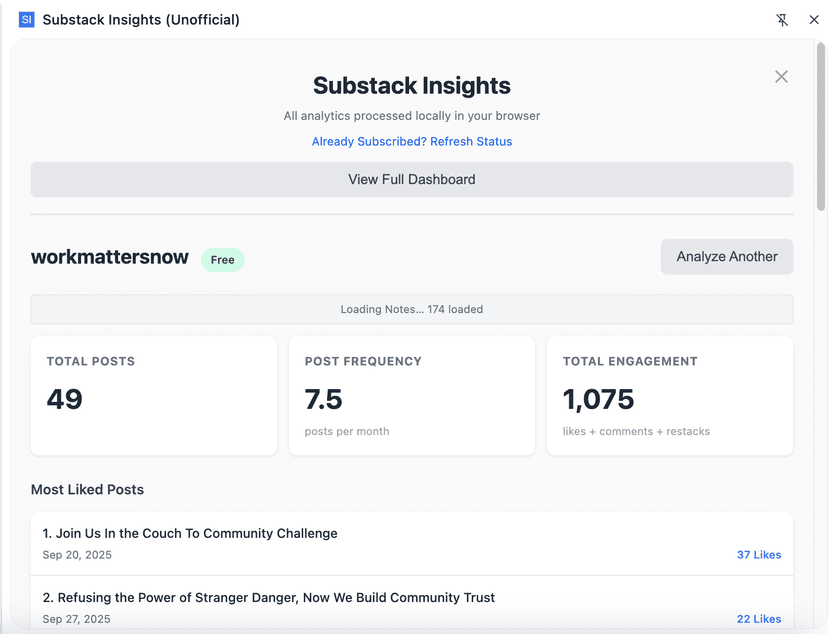Select the Total Posts stat card
828x634 pixels.
(153, 395)
